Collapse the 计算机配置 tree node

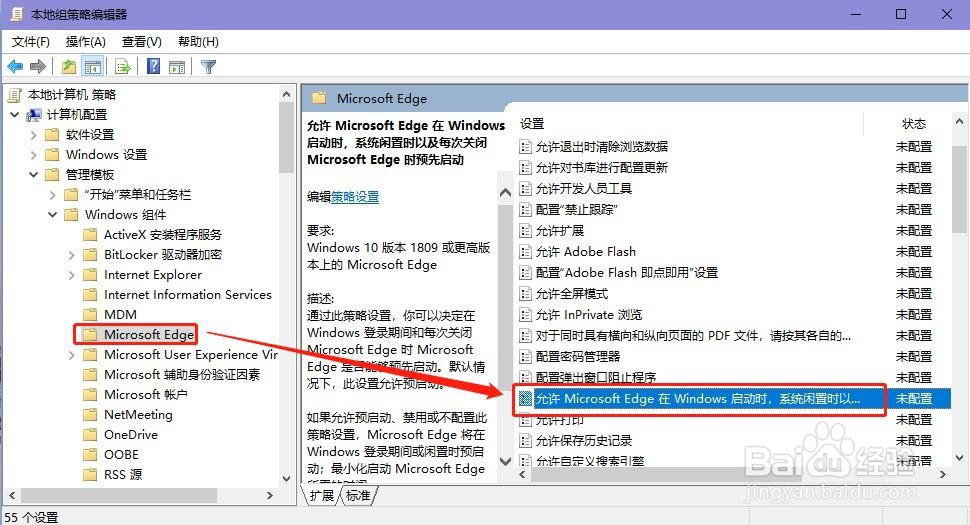coord(15,115)
